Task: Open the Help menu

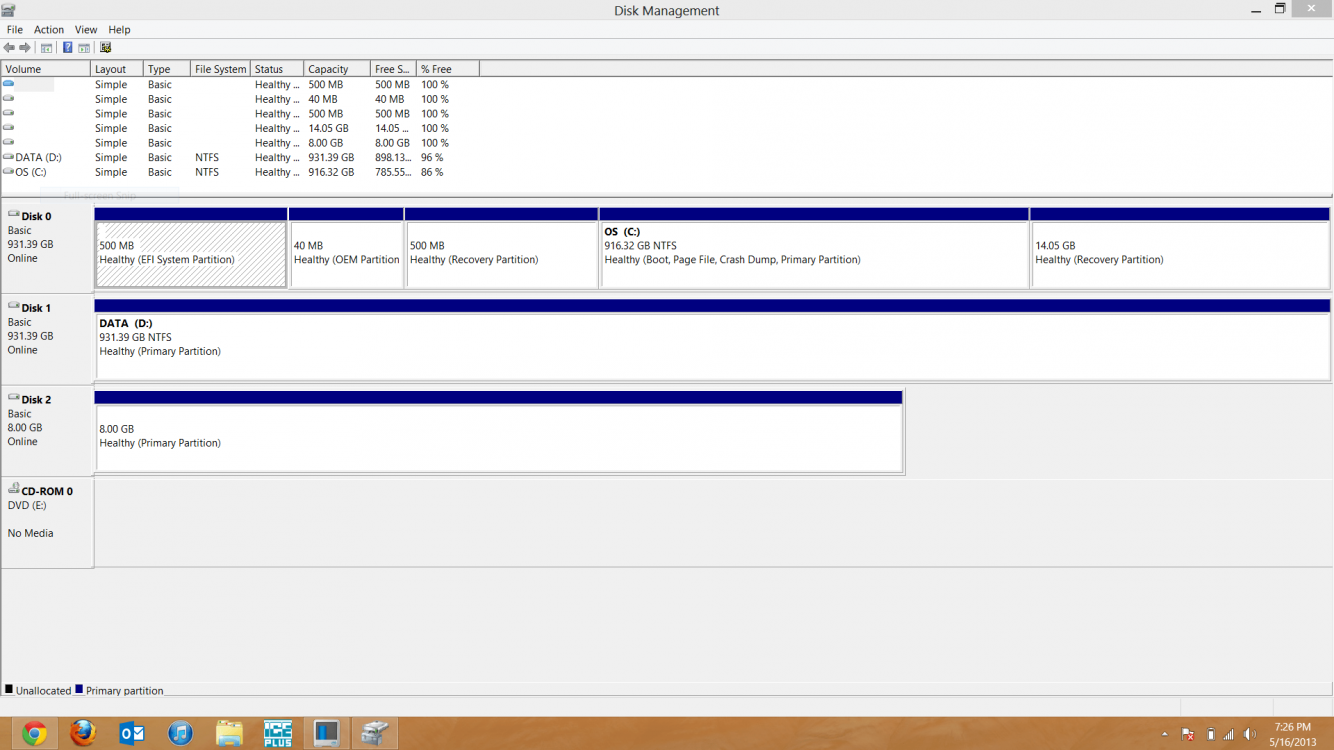Action: pyautogui.click(x=119, y=30)
